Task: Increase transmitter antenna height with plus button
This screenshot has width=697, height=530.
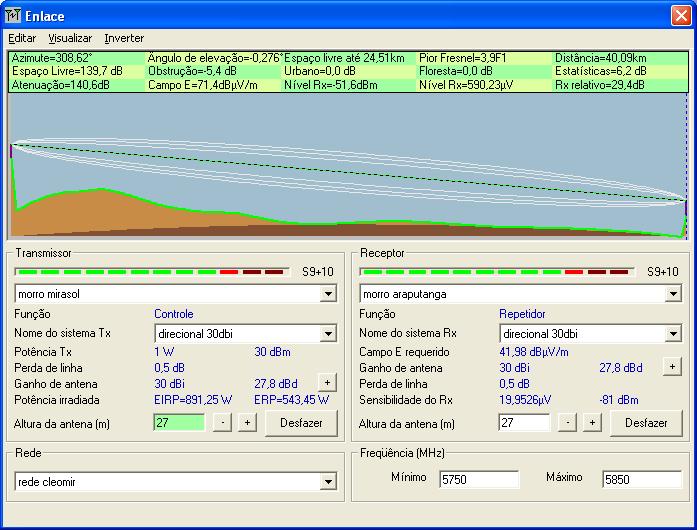Action: coord(247,423)
